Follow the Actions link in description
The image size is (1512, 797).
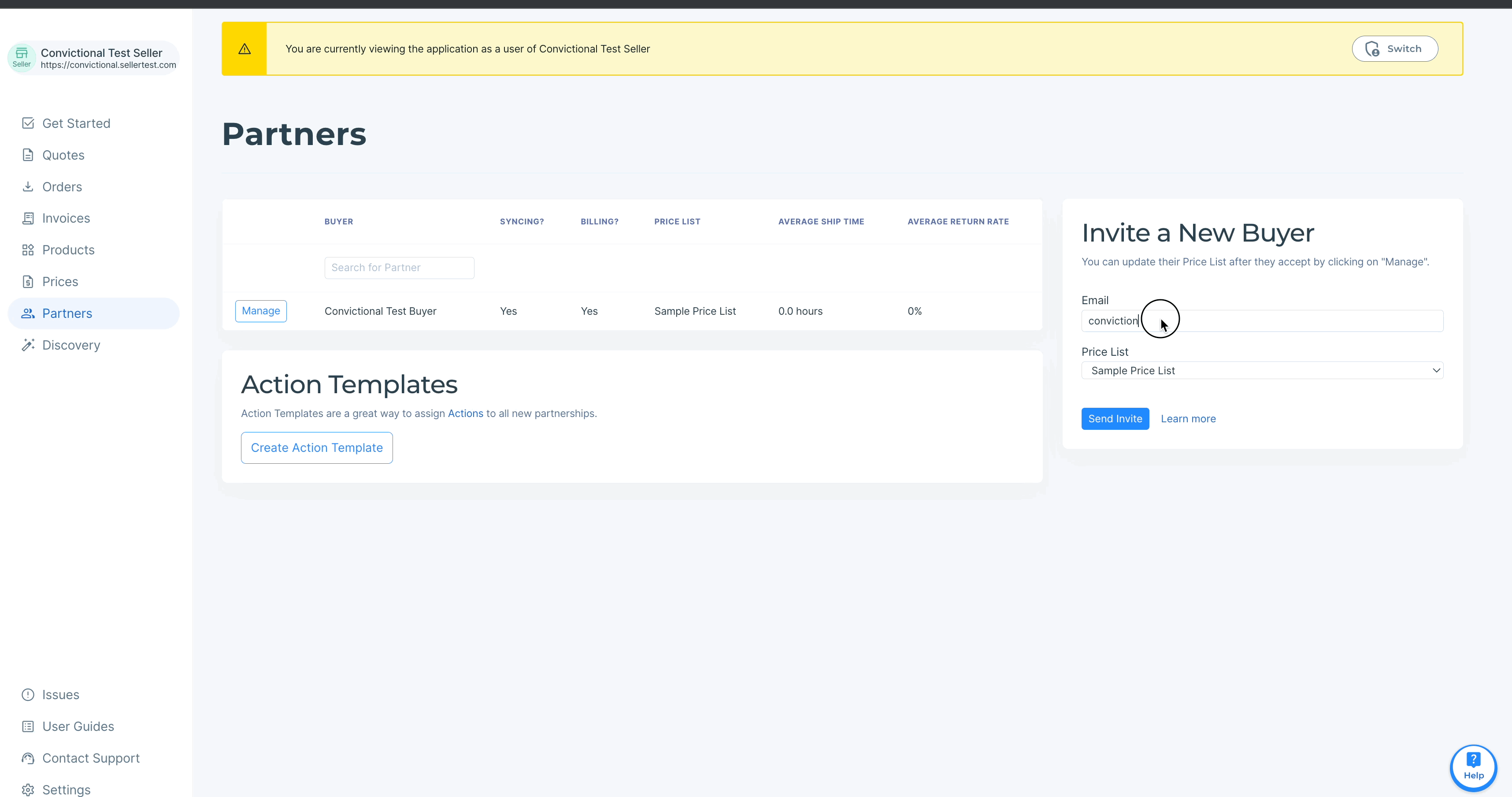coord(466,413)
